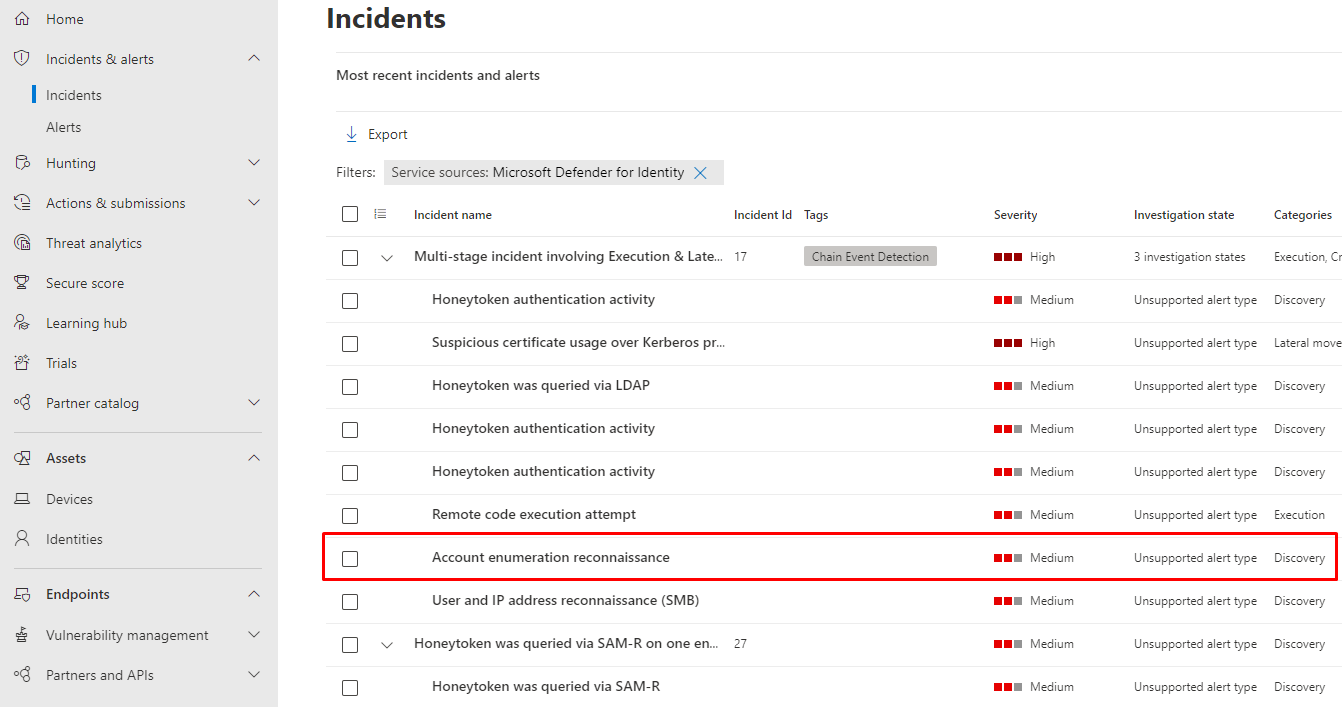
Task: Sort by the Severity column header
Action: click(x=1015, y=215)
